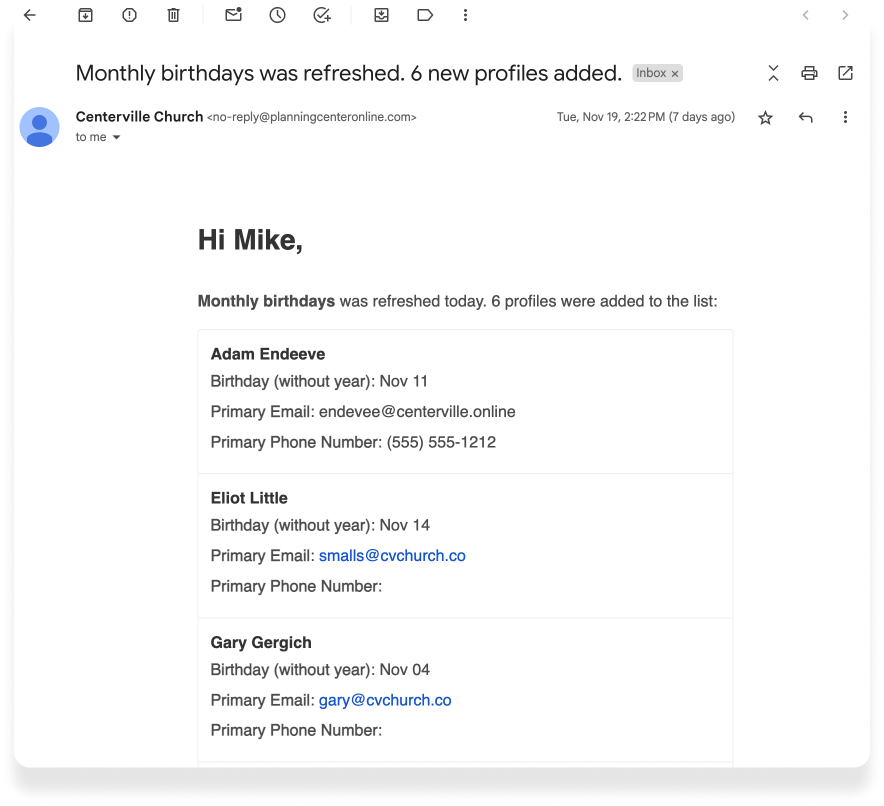Image resolution: width=884 pixels, height=806 pixels.
Task: Snooze this email with clock icon
Action: [x=277, y=16]
